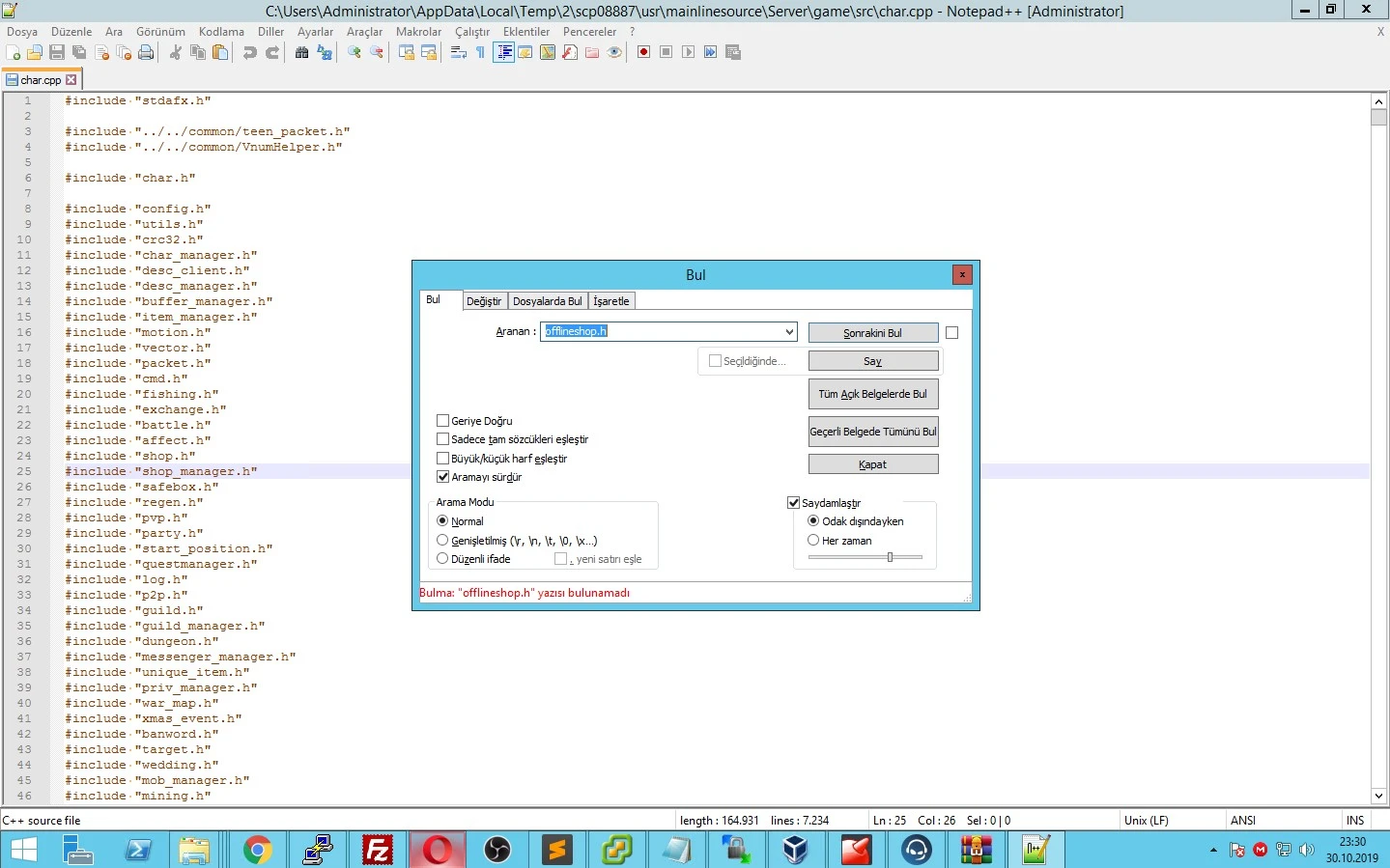Click the Replace toolbar icon
This screenshot has height=868, width=1390.
tap(325, 52)
